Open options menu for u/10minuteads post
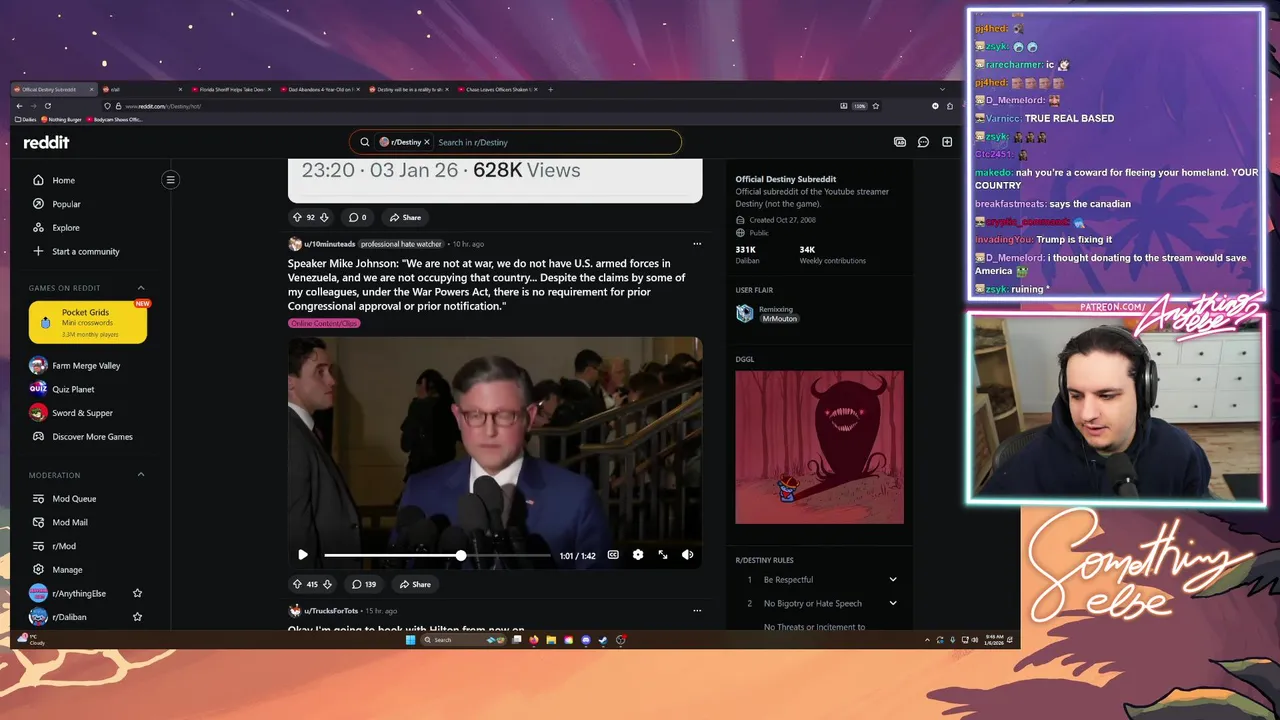Screen dimensions: 1280x720 point(697,244)
